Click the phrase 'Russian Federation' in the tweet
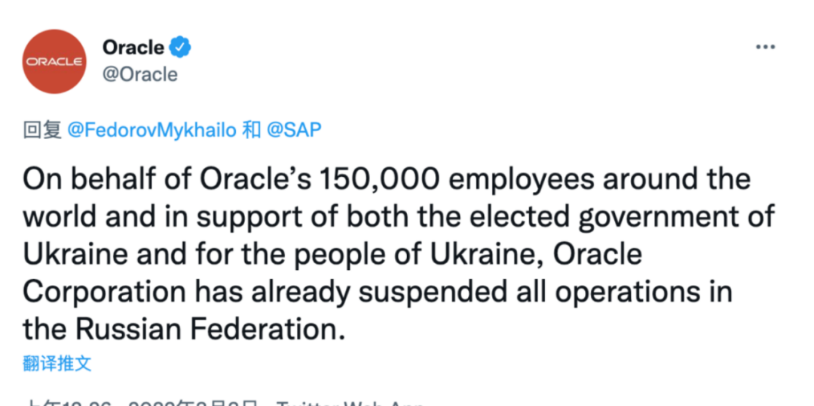This screenshot has width=814, height=406. 210,330
